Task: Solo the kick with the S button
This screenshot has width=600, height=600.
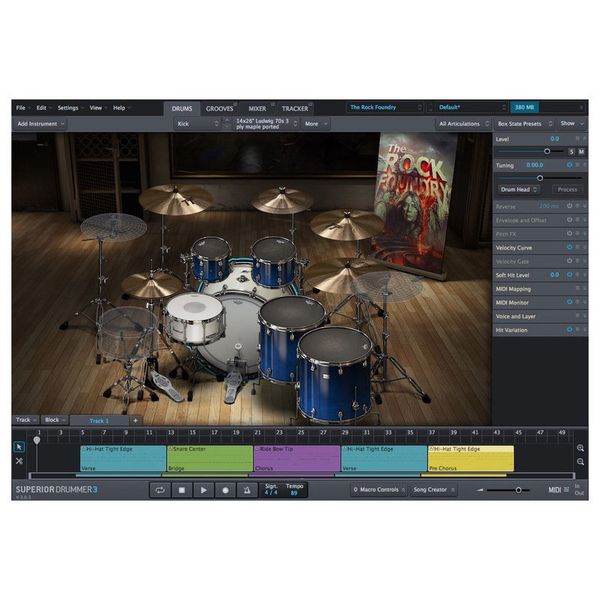Action: point(571,152)
